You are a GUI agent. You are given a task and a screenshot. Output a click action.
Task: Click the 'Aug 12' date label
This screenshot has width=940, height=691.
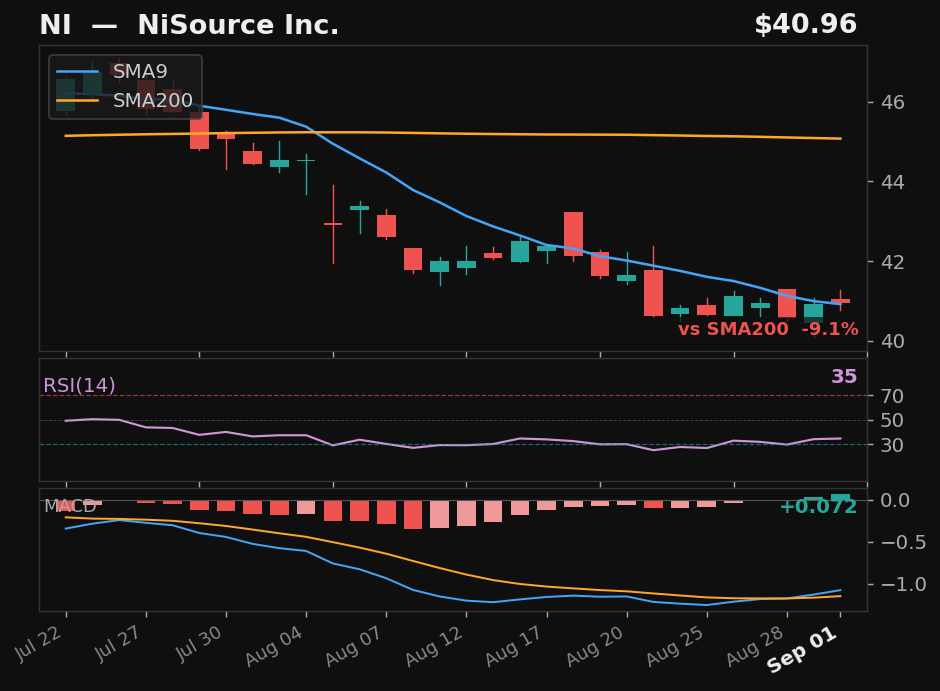[x=435, y=646]
